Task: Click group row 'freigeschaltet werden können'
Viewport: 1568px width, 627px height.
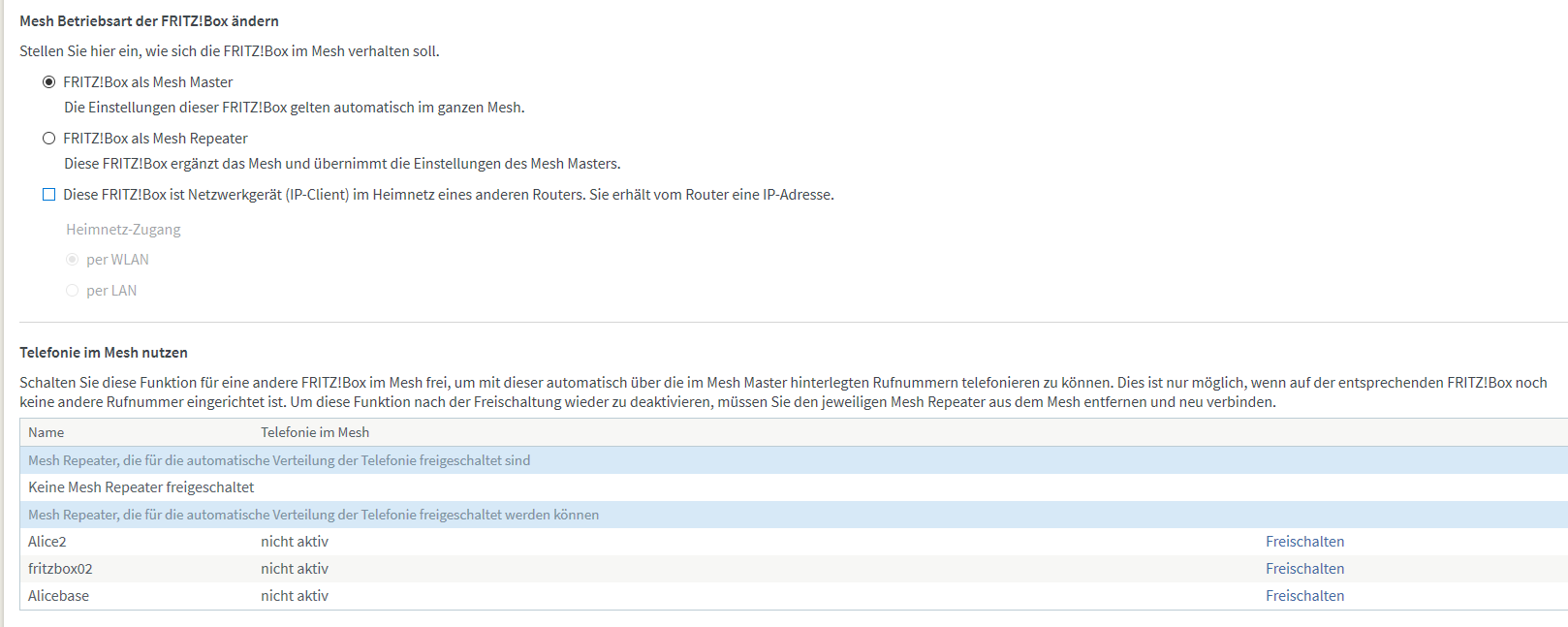Action: (794, 515)
